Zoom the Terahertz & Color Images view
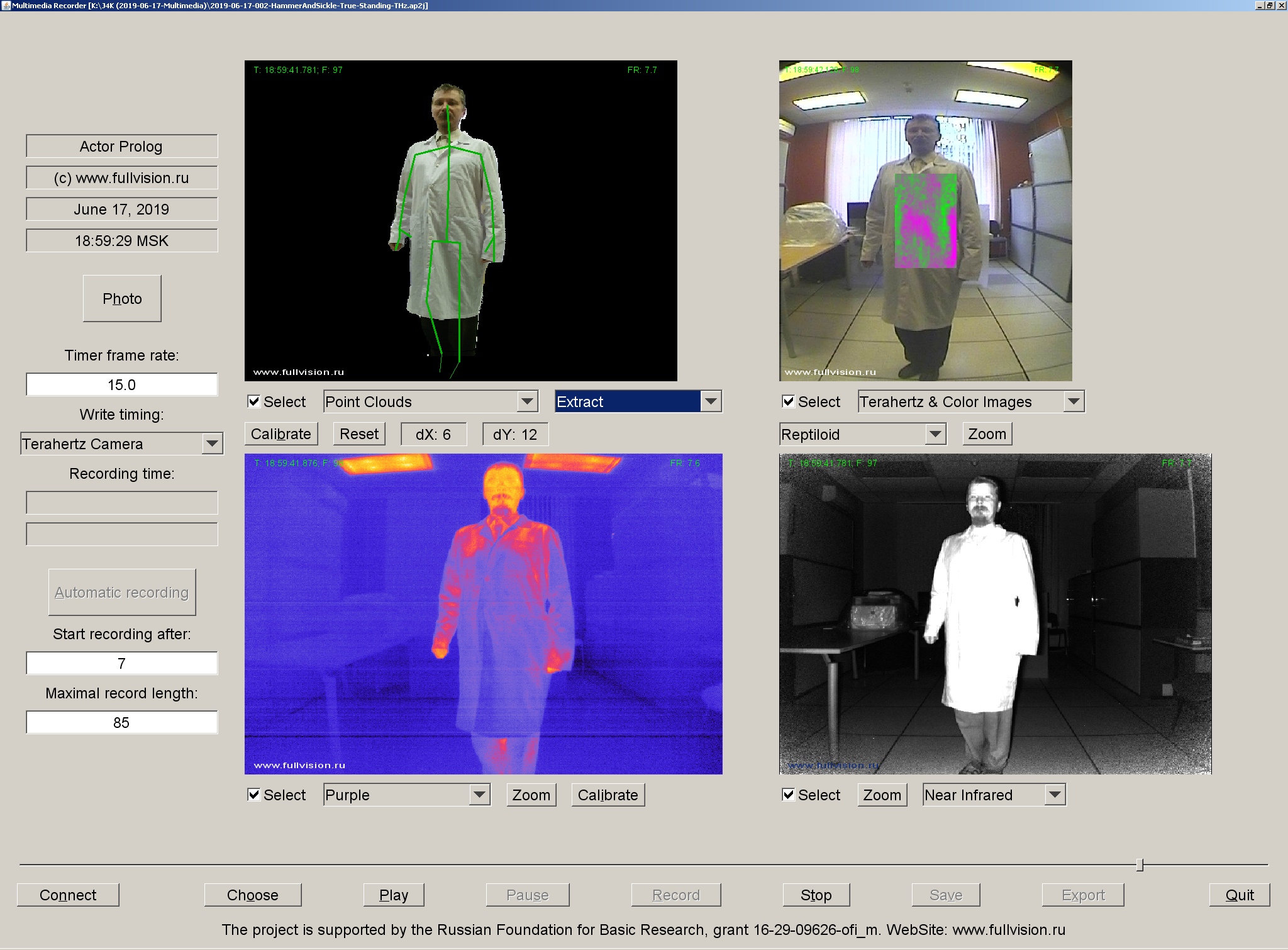 [986, 433]
